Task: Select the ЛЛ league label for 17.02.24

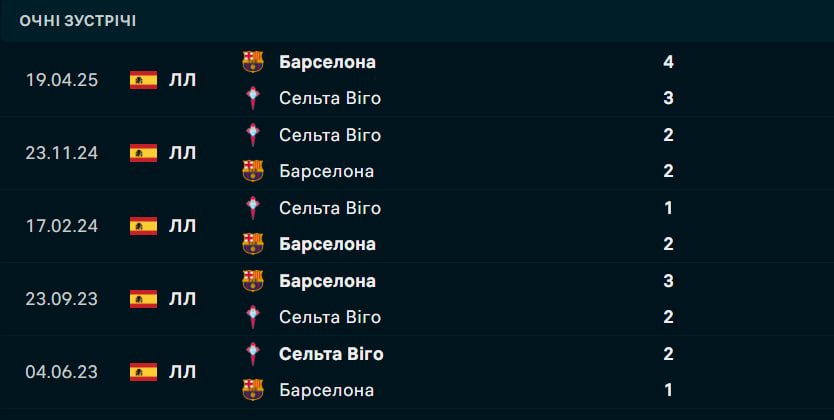Action: 182,226
